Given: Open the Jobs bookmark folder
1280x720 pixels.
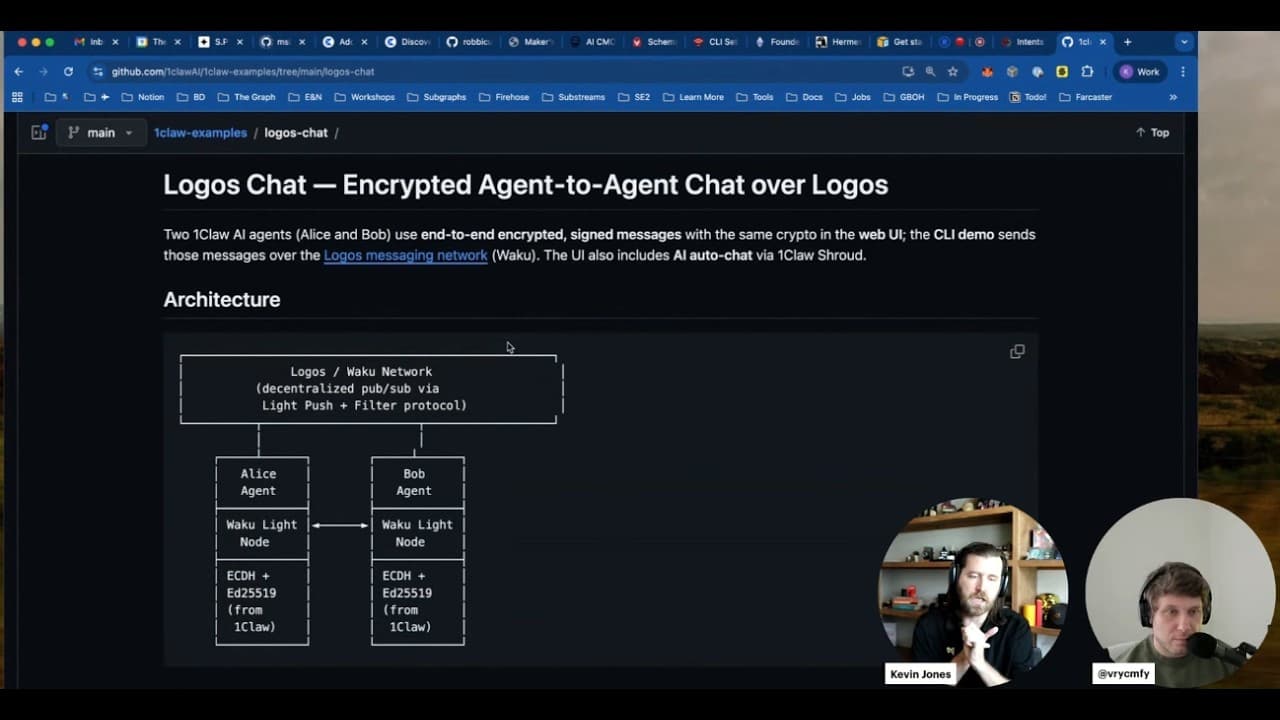Looking at the screenshot, I should pos(851,97).
